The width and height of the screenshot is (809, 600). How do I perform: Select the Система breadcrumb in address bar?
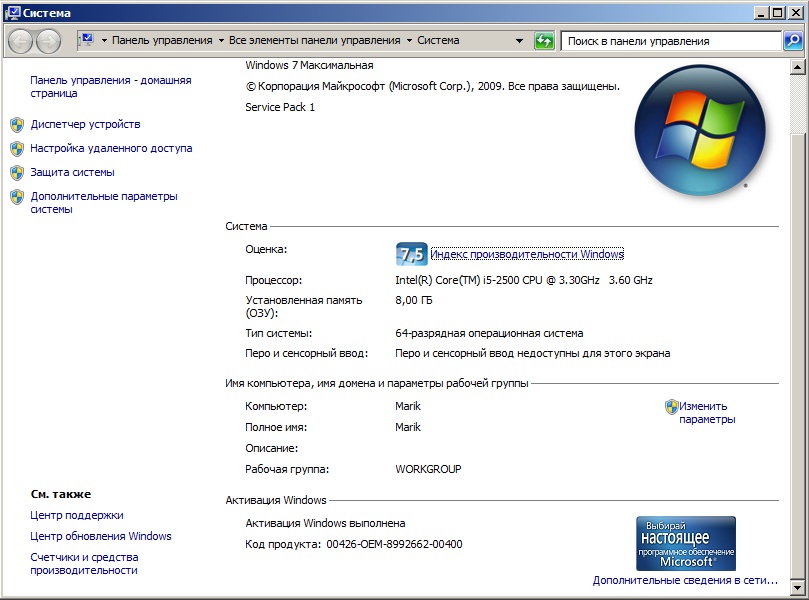(438, 41)
